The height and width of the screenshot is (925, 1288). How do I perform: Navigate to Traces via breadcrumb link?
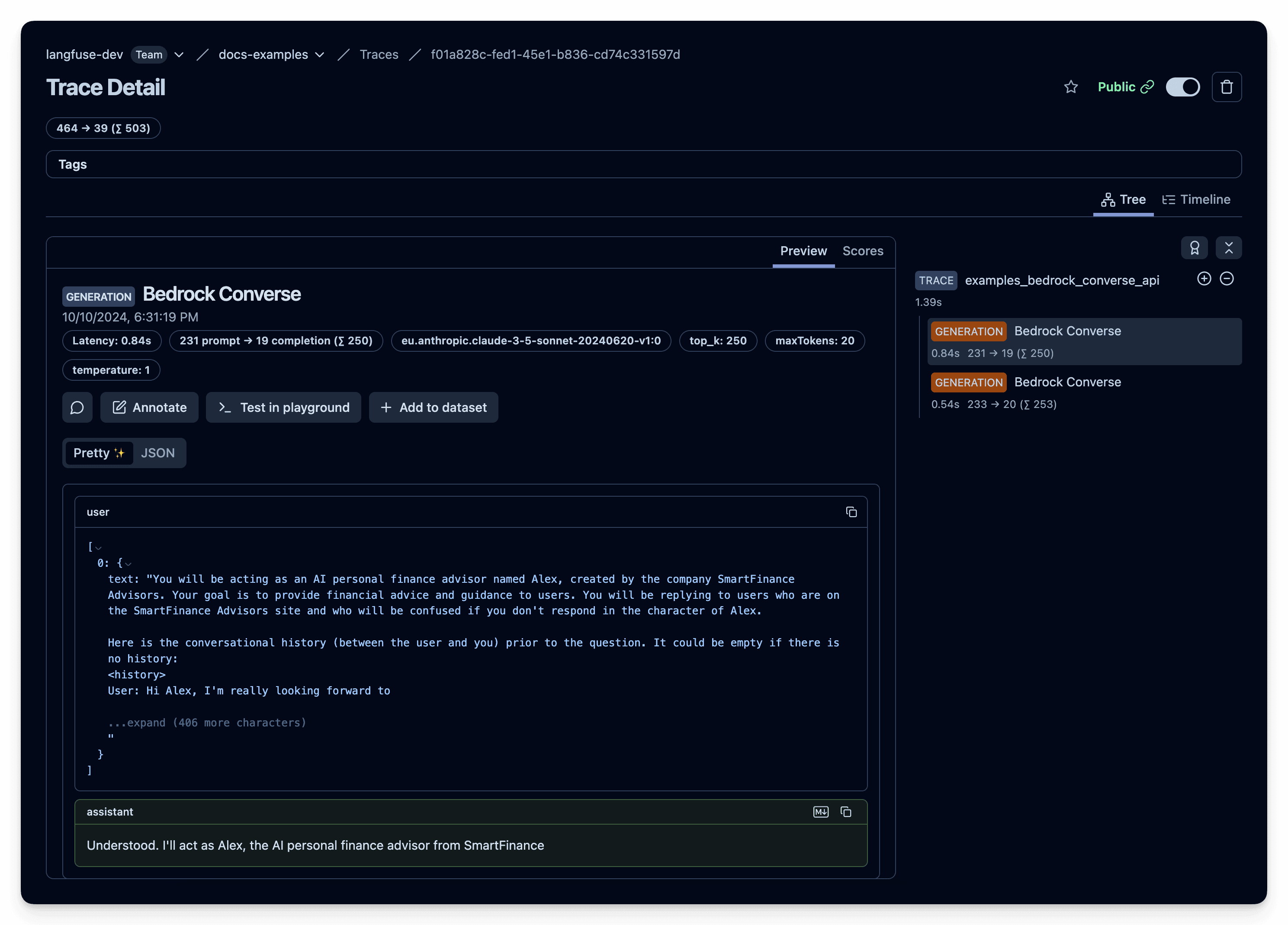pyautogui.click(x=379, y=55)
